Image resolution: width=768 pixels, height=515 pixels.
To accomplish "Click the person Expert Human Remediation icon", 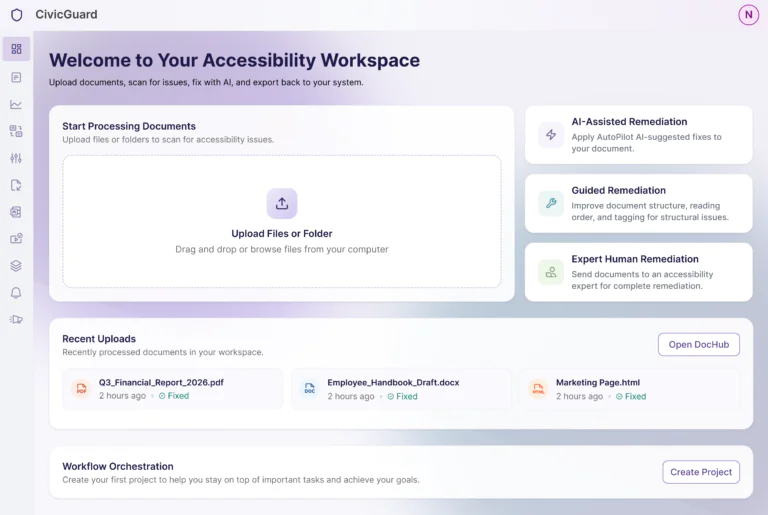I will (x=551, y=272).
